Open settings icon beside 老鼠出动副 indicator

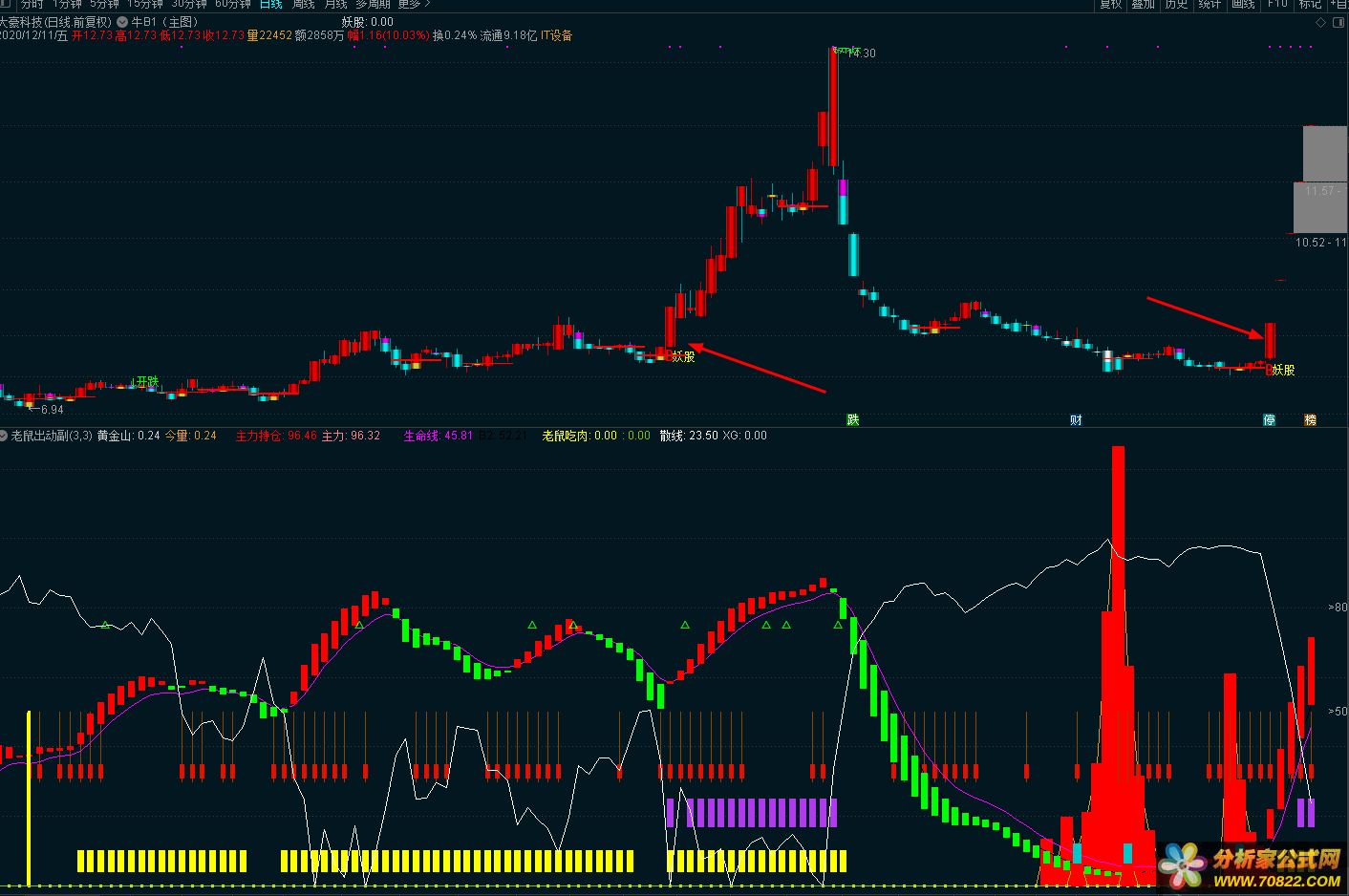click(4, 436)
